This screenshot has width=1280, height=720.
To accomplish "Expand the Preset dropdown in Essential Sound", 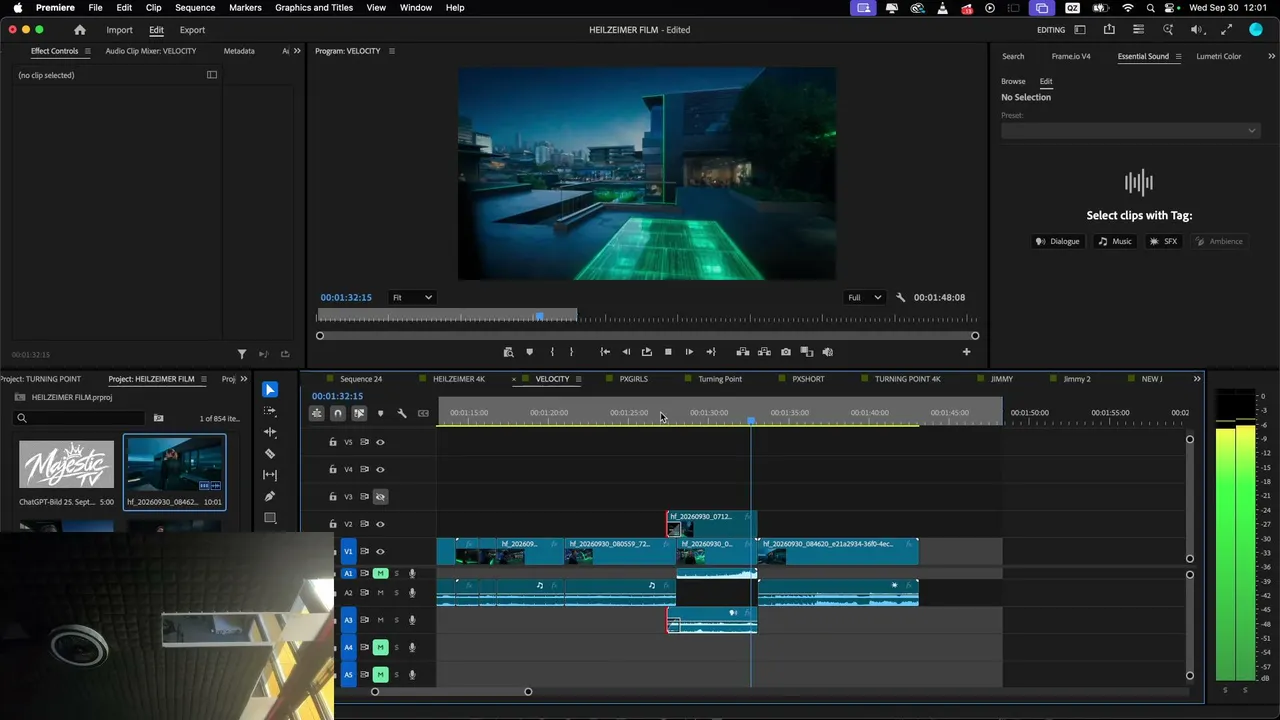I will click(1130, 130).
